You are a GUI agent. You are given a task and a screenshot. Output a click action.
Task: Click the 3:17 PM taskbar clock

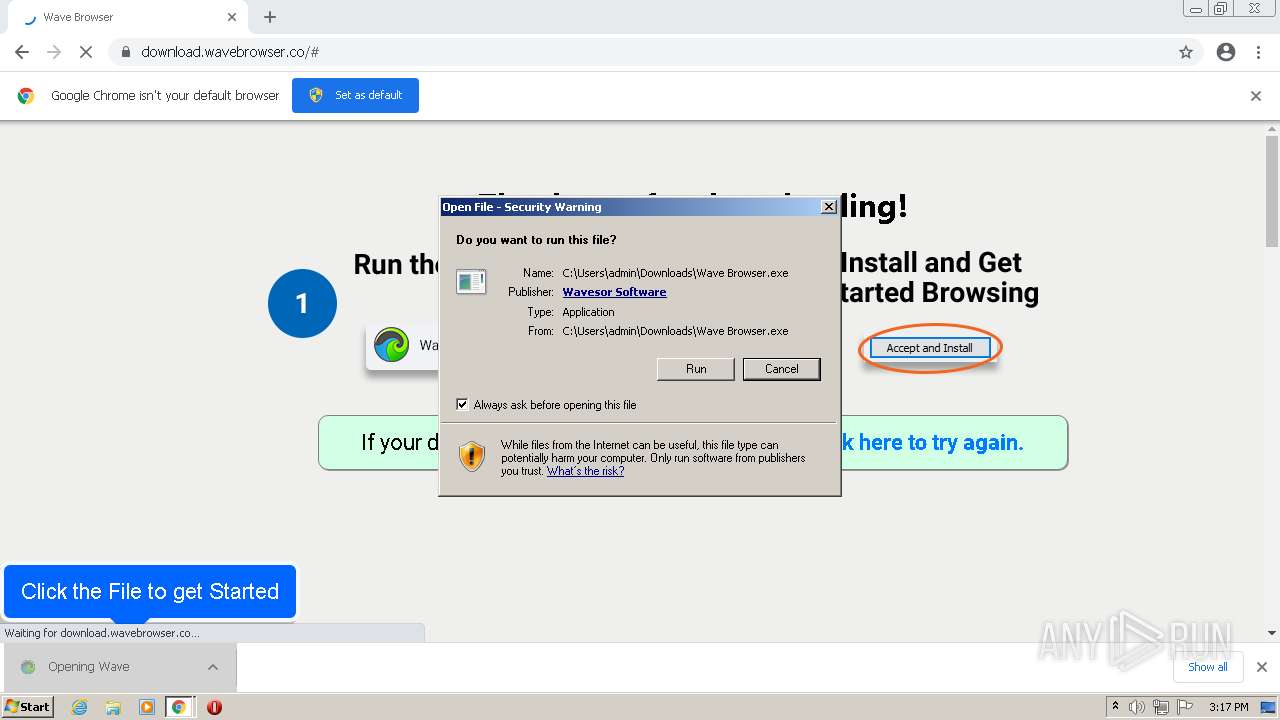[1228, 707]
